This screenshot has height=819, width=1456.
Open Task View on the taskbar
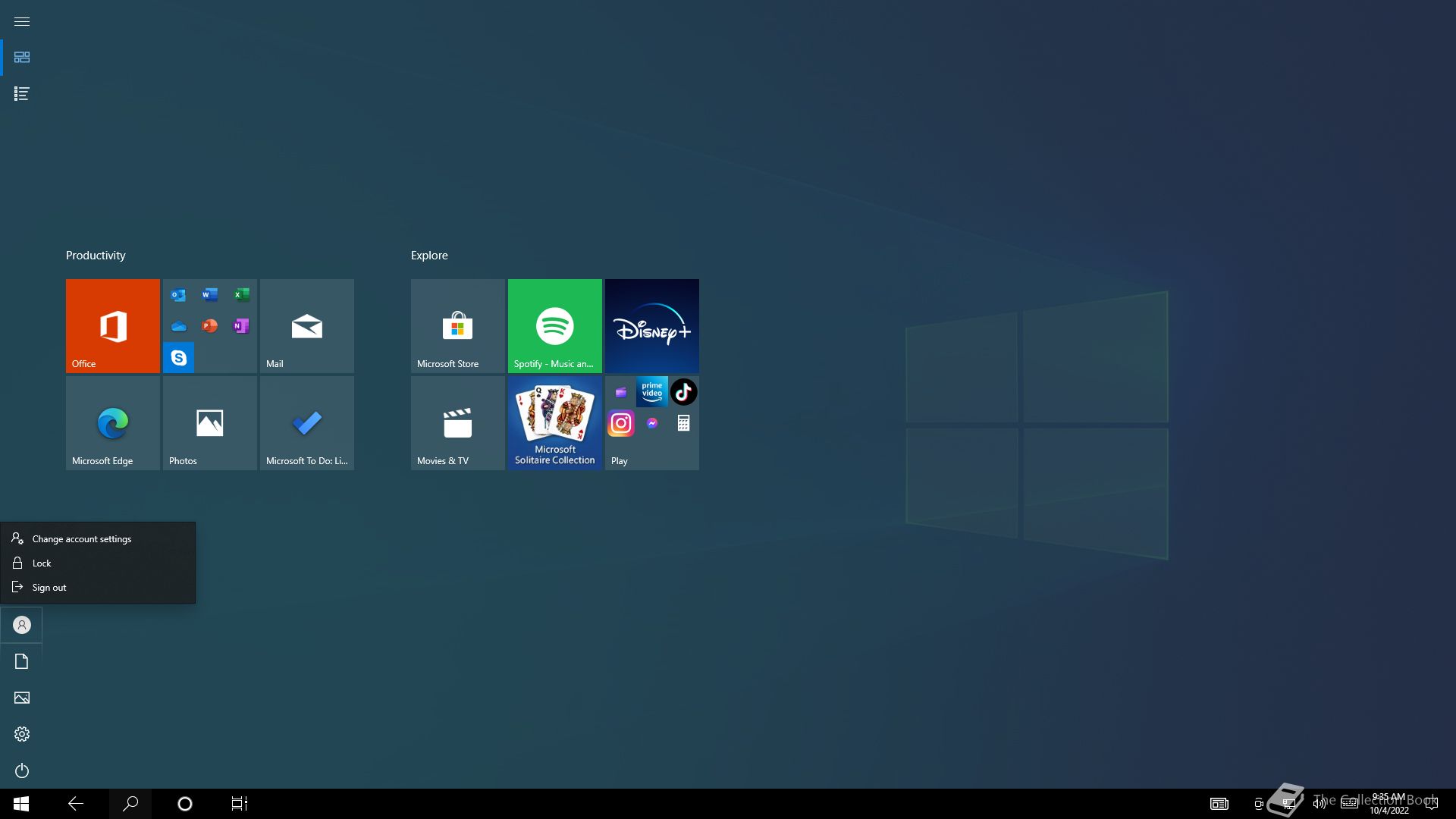point(240,804)
